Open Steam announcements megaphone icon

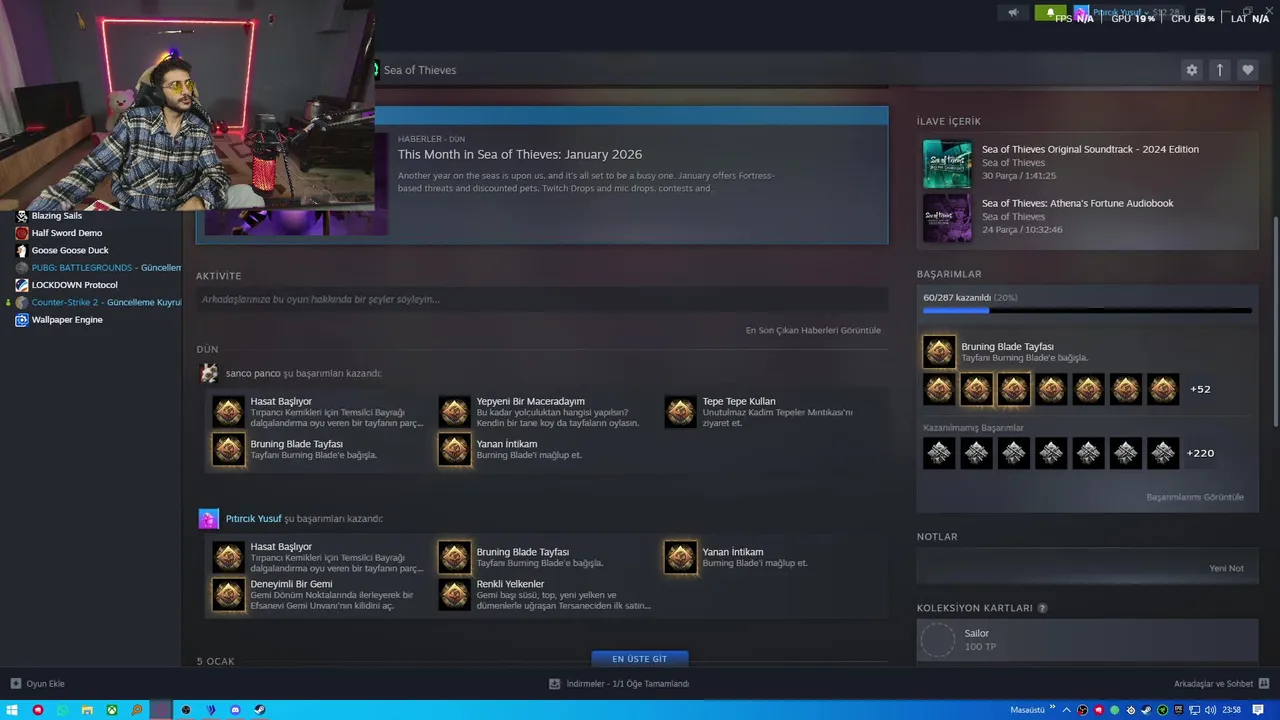[1013, 13]
